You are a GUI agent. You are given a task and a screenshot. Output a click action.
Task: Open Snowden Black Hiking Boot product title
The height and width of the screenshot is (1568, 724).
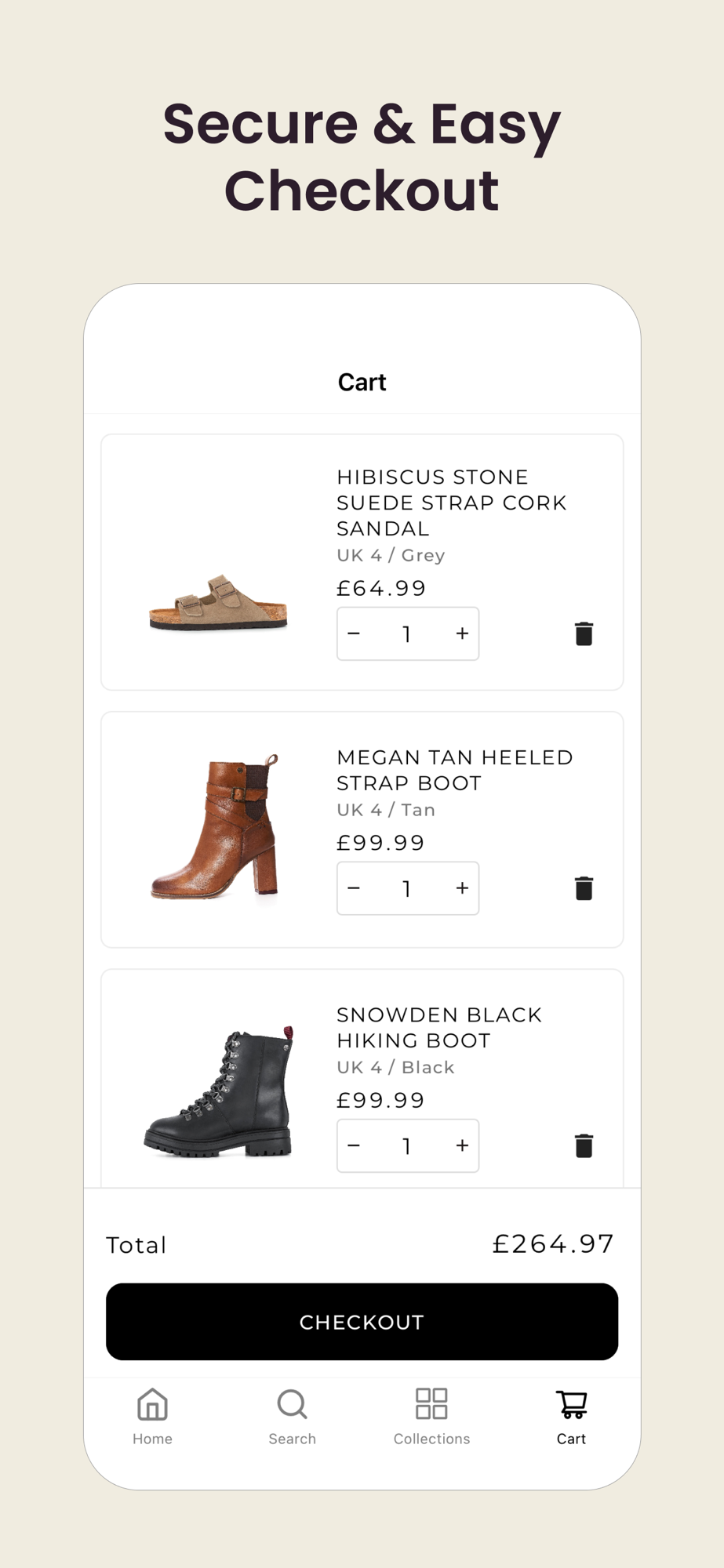pyautogui.click(x=438, y=1027)
